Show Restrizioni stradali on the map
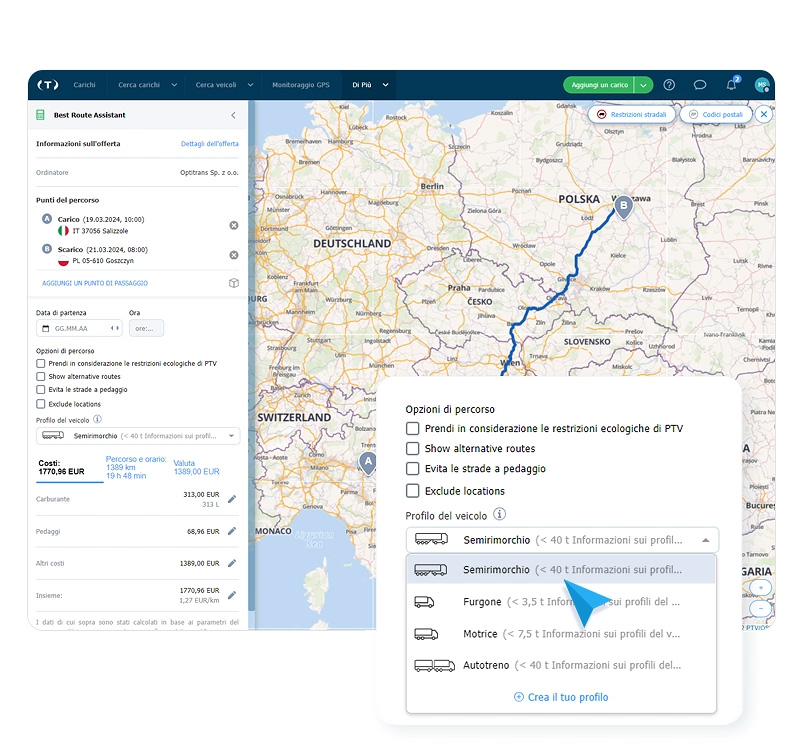The width and height of the screenshot is (800, 750). click(x=632, y=114)
